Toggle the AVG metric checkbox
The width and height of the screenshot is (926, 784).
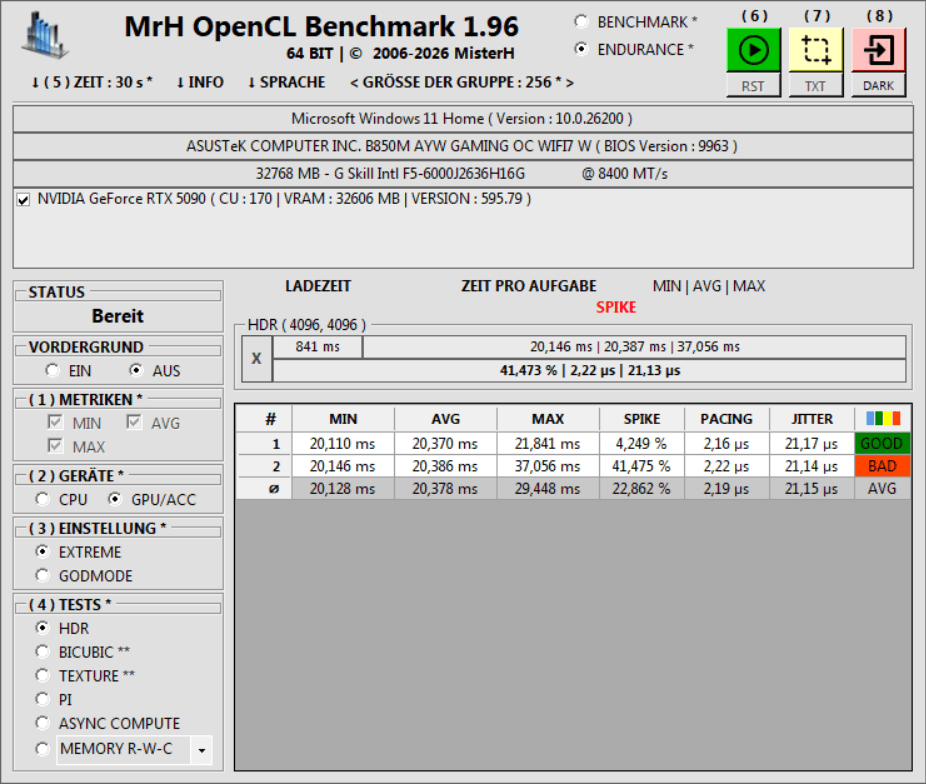tap(134, 422)
